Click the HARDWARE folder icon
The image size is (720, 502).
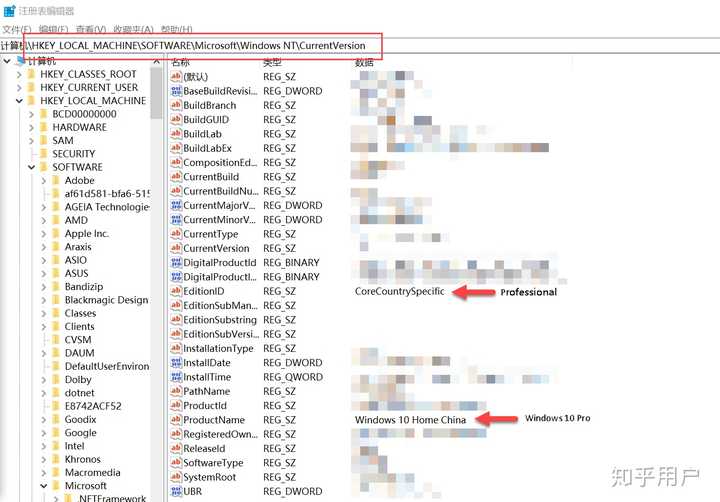click(x=44, y=127)
